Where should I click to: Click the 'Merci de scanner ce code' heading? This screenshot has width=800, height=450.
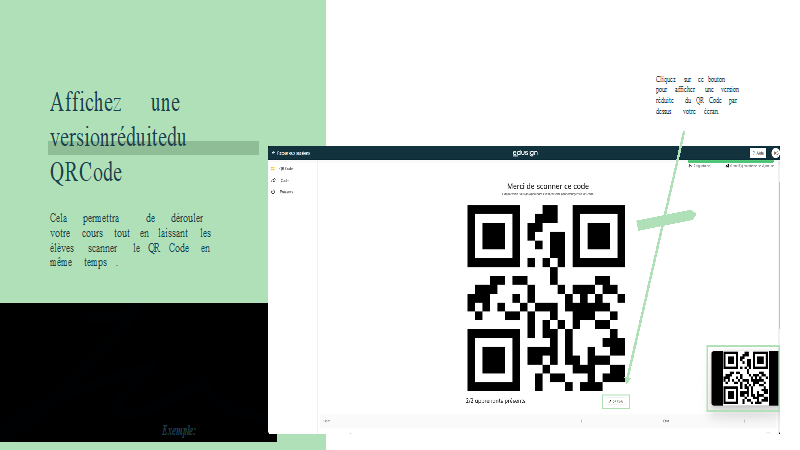tap(549, 186)
